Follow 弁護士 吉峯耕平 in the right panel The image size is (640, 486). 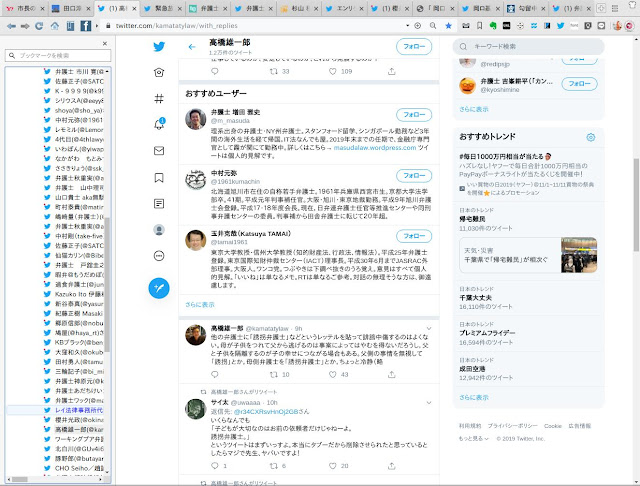click(x=580, y=84)
